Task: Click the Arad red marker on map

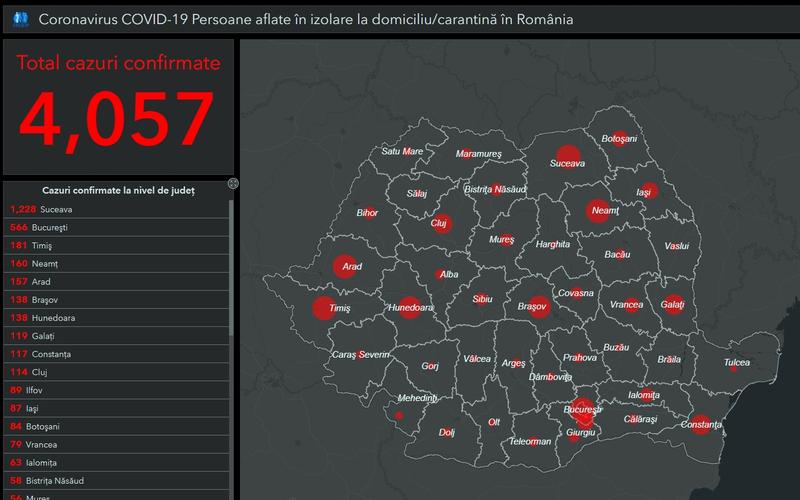Action: click(x=344, y=266)
